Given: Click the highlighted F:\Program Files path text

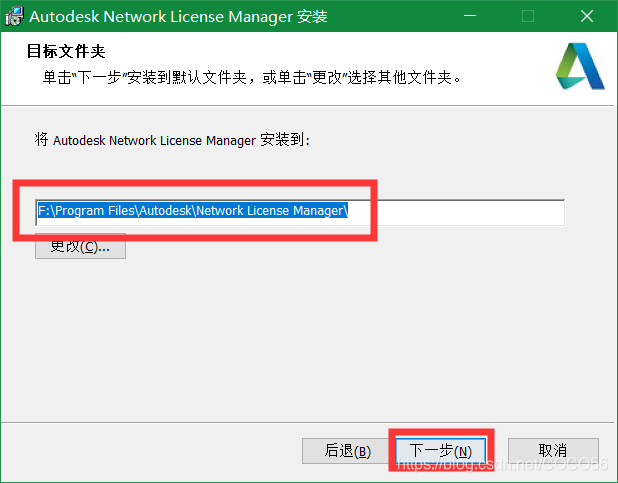Looking at the screenshot, I should pos(78,211).
